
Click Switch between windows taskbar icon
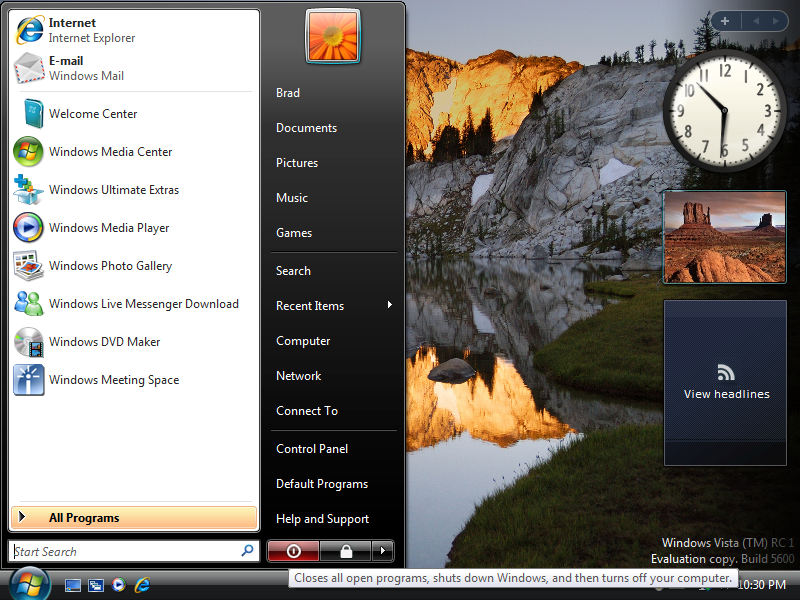pos(95,585)
